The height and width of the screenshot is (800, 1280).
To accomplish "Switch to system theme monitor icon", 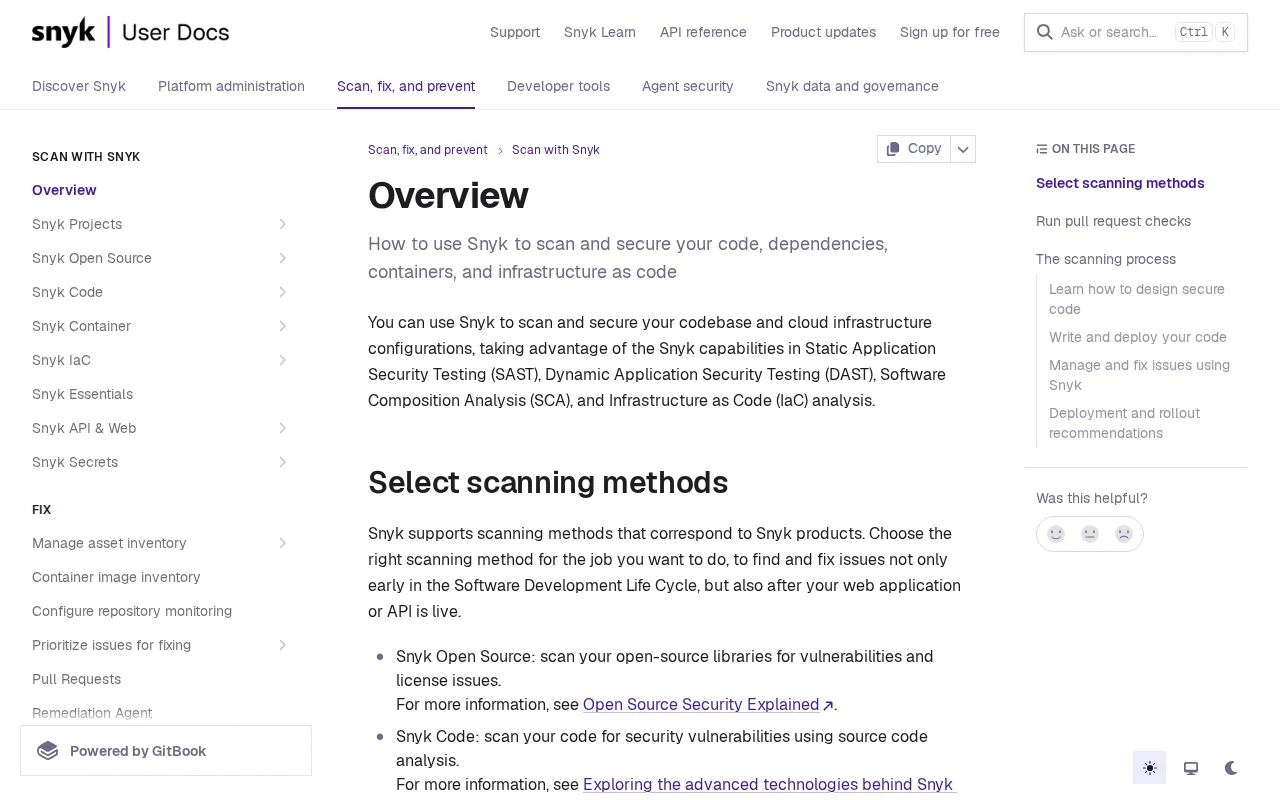I will (x=1191, y=768).
